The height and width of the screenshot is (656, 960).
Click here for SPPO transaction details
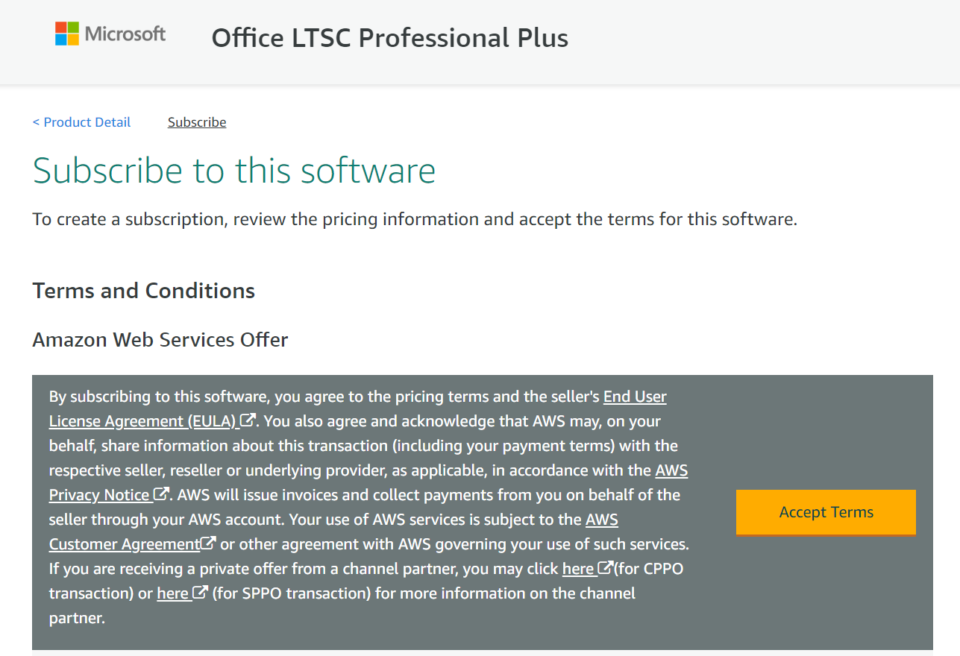click(172, 592)
